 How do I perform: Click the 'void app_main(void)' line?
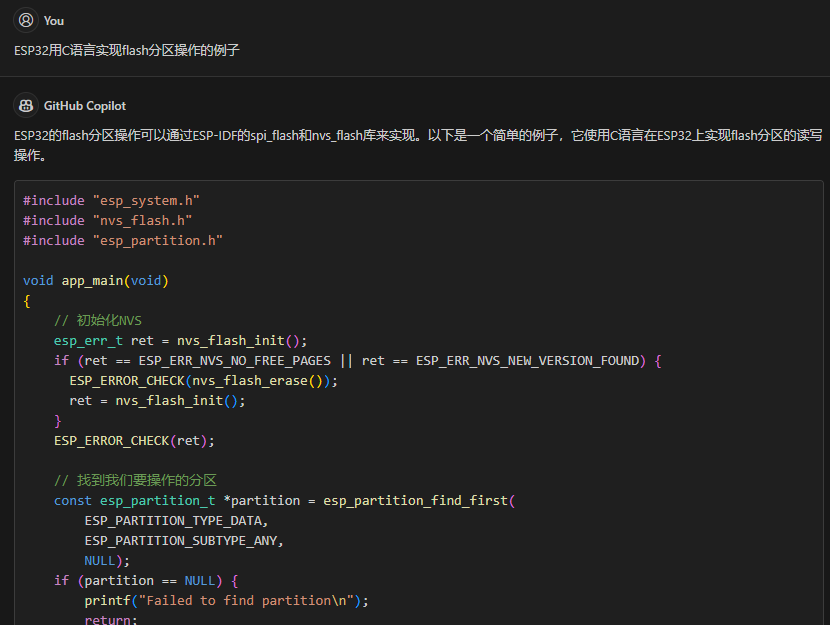pos(96,280)
